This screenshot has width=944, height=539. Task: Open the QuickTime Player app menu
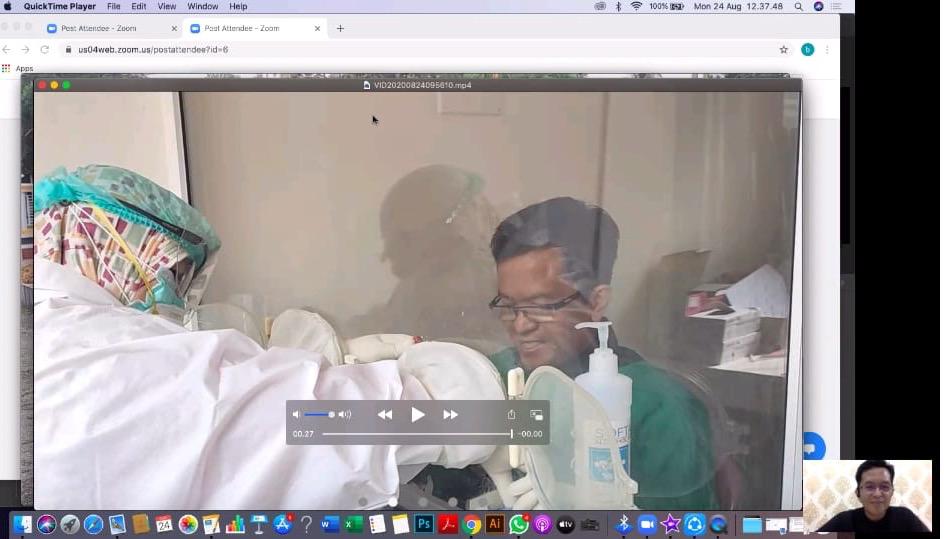coord(60,6)
